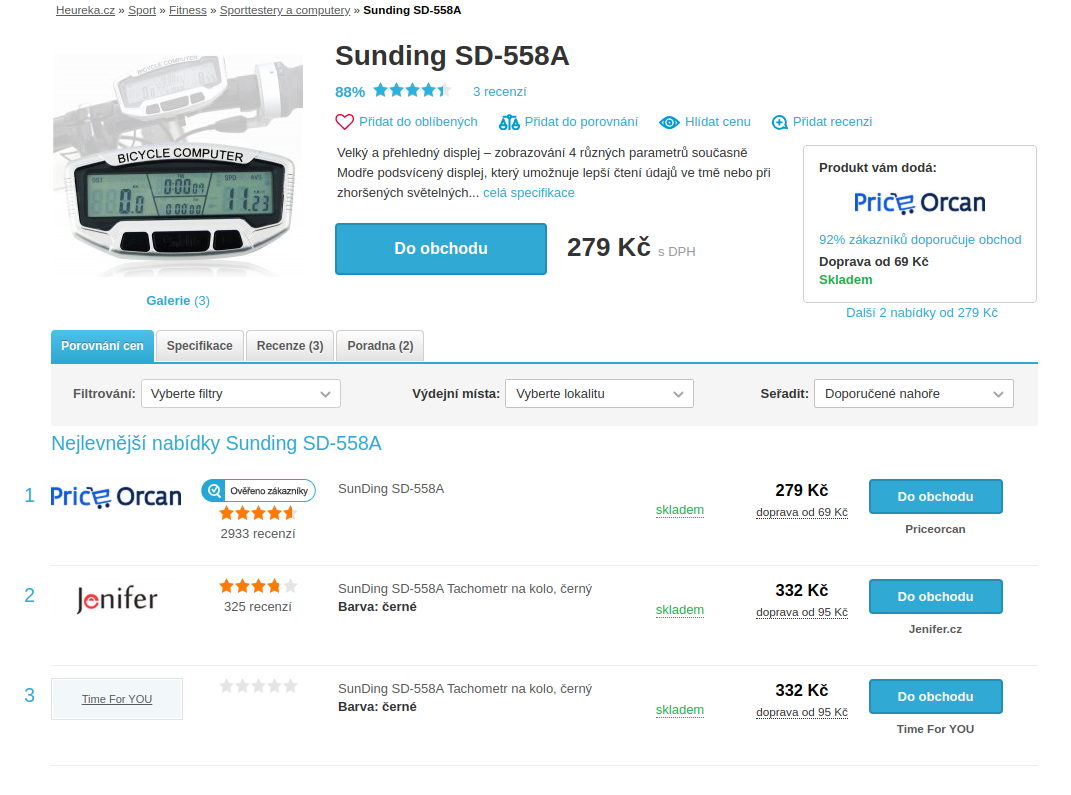Click the heart icon to add to favorites
1071x795 pixels.
click(x=344, y=122)
